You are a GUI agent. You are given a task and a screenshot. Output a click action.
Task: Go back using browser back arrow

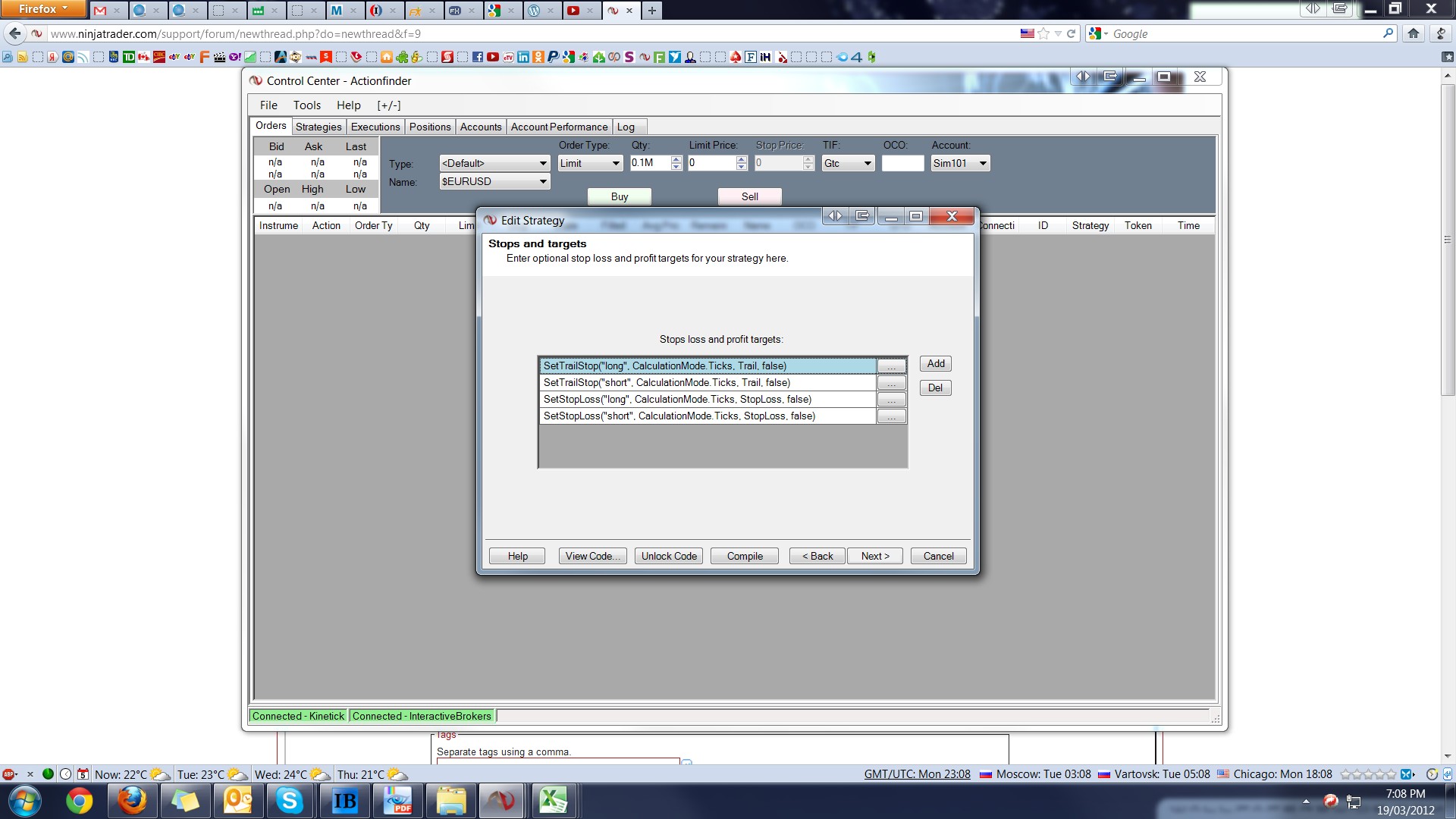coord(14,33)
